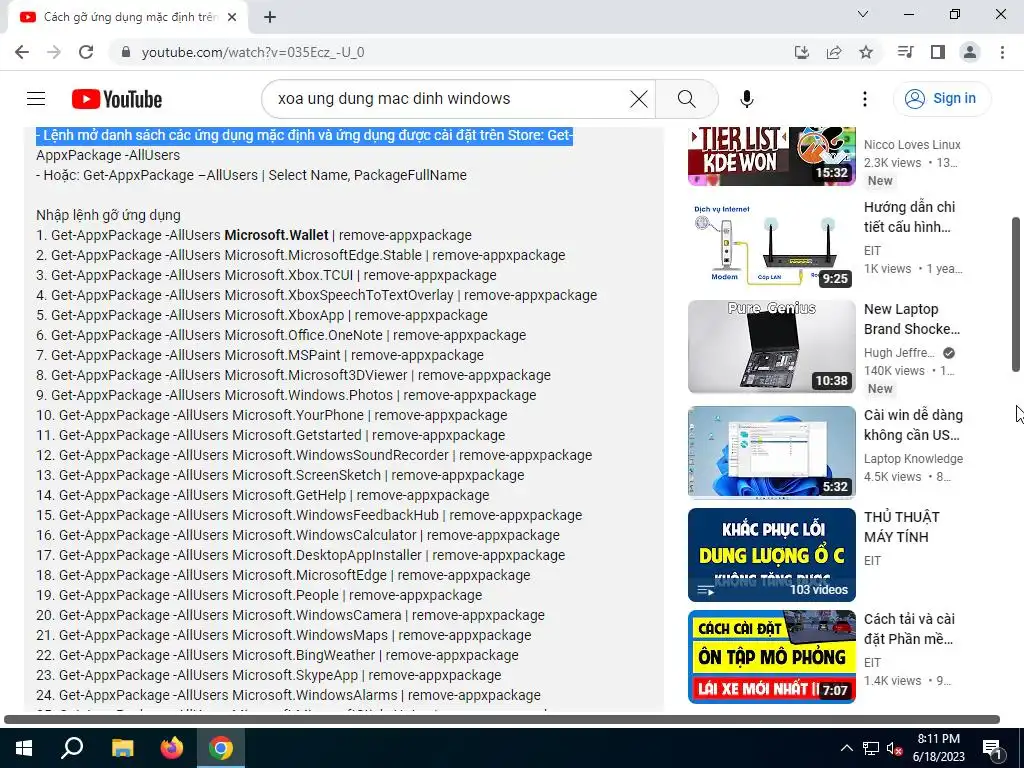View site info via the lock icon
The height and width of the screenshot is (768, 1024).
(126, 52)
